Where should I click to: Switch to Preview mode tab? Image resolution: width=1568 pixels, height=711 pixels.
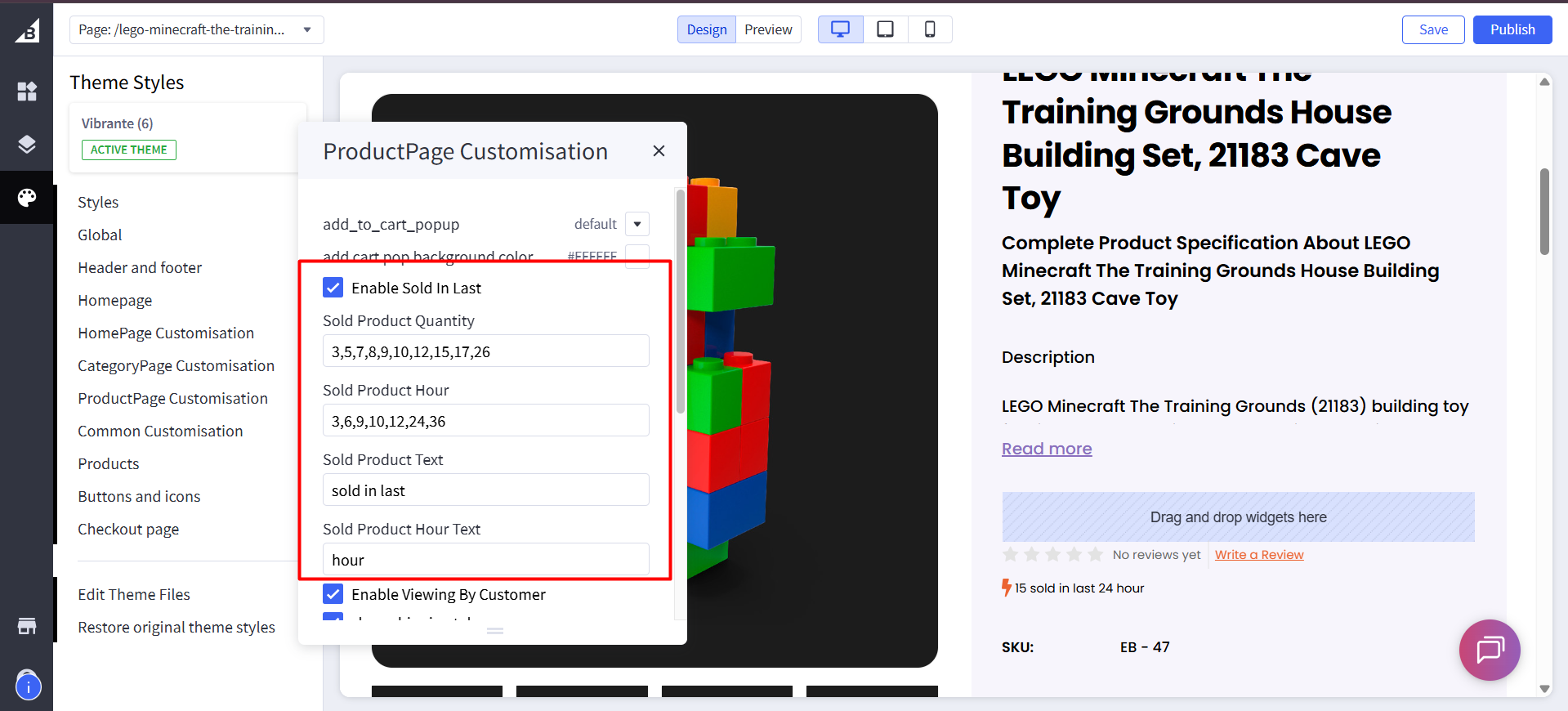click(768, 29)
